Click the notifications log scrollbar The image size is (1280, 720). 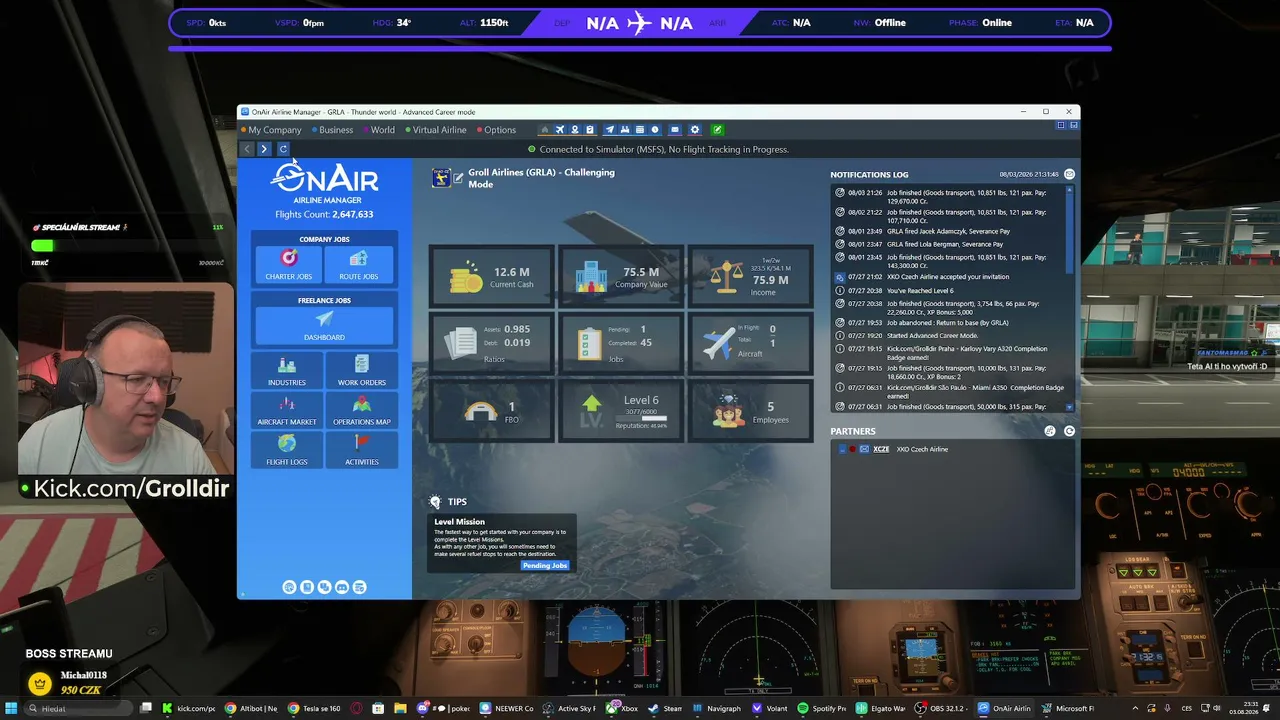pyautogui.click(x=1070, y=297)
